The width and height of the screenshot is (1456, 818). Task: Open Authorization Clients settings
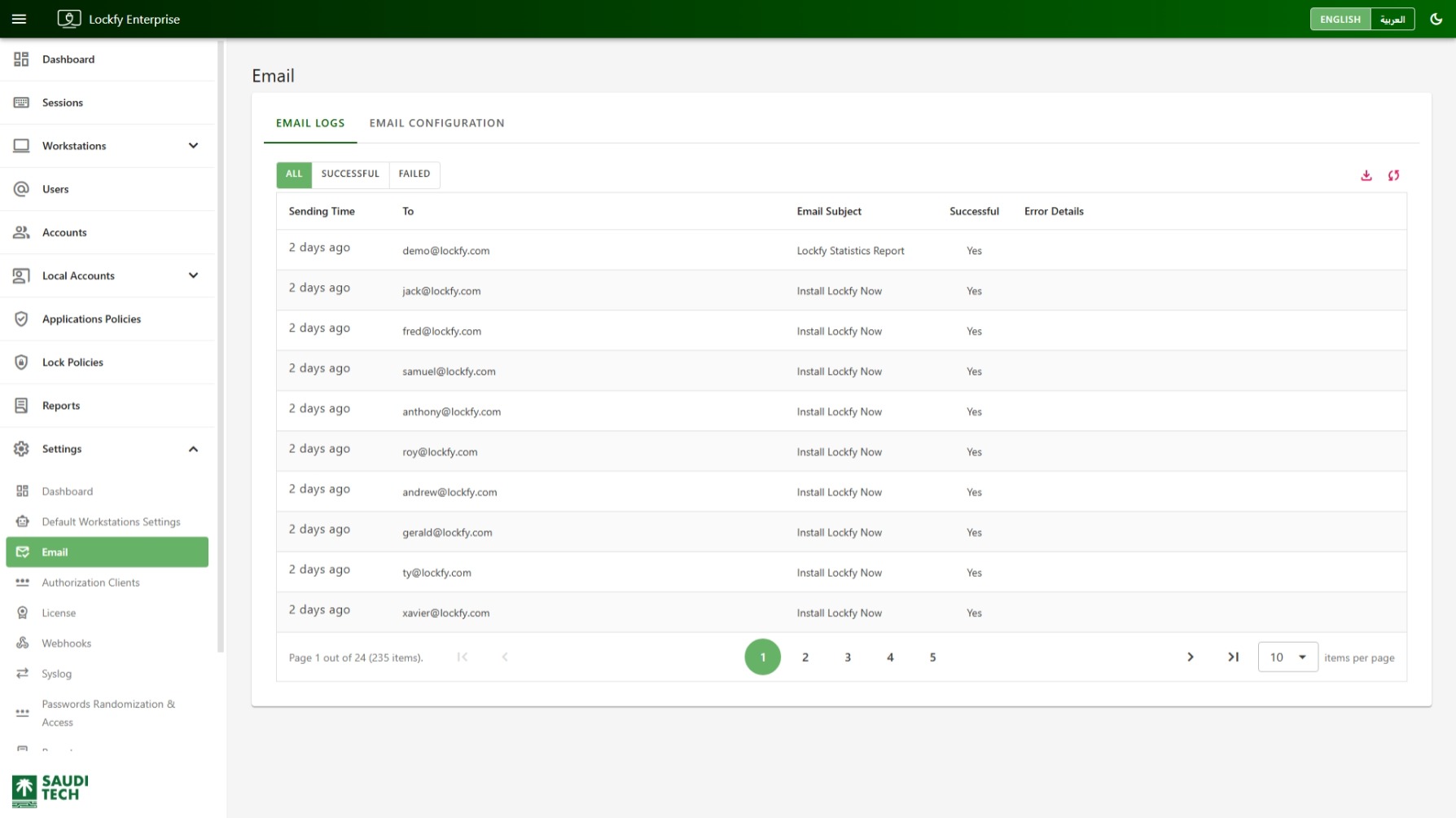[107, 583]
